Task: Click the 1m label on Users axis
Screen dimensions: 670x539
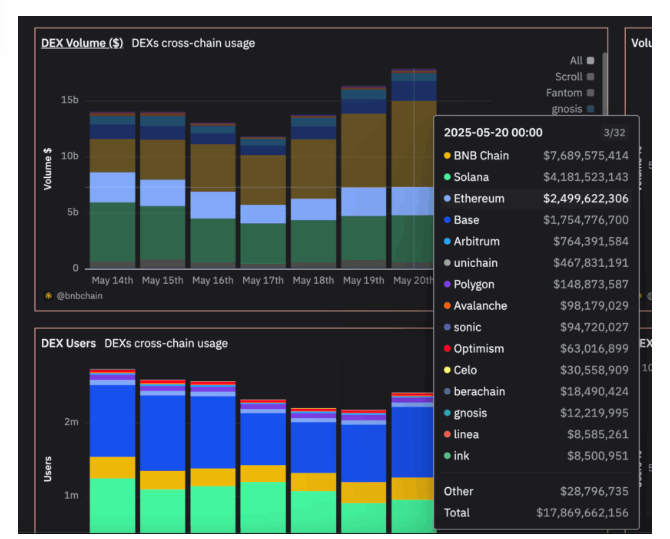Action: pyautogui.click(x=71, y=495)
